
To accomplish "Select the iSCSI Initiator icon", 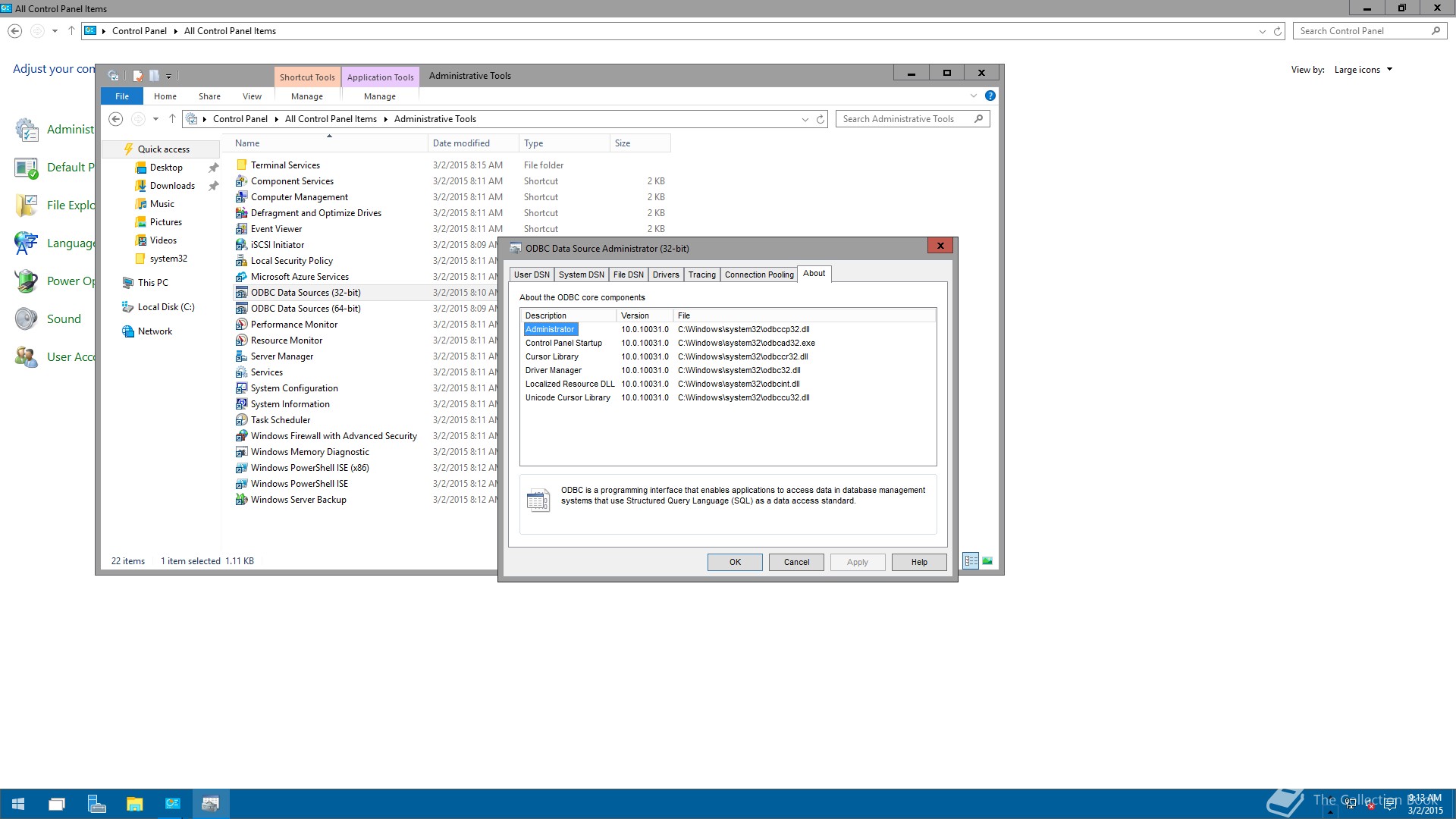I will click(x=241, y=245).
